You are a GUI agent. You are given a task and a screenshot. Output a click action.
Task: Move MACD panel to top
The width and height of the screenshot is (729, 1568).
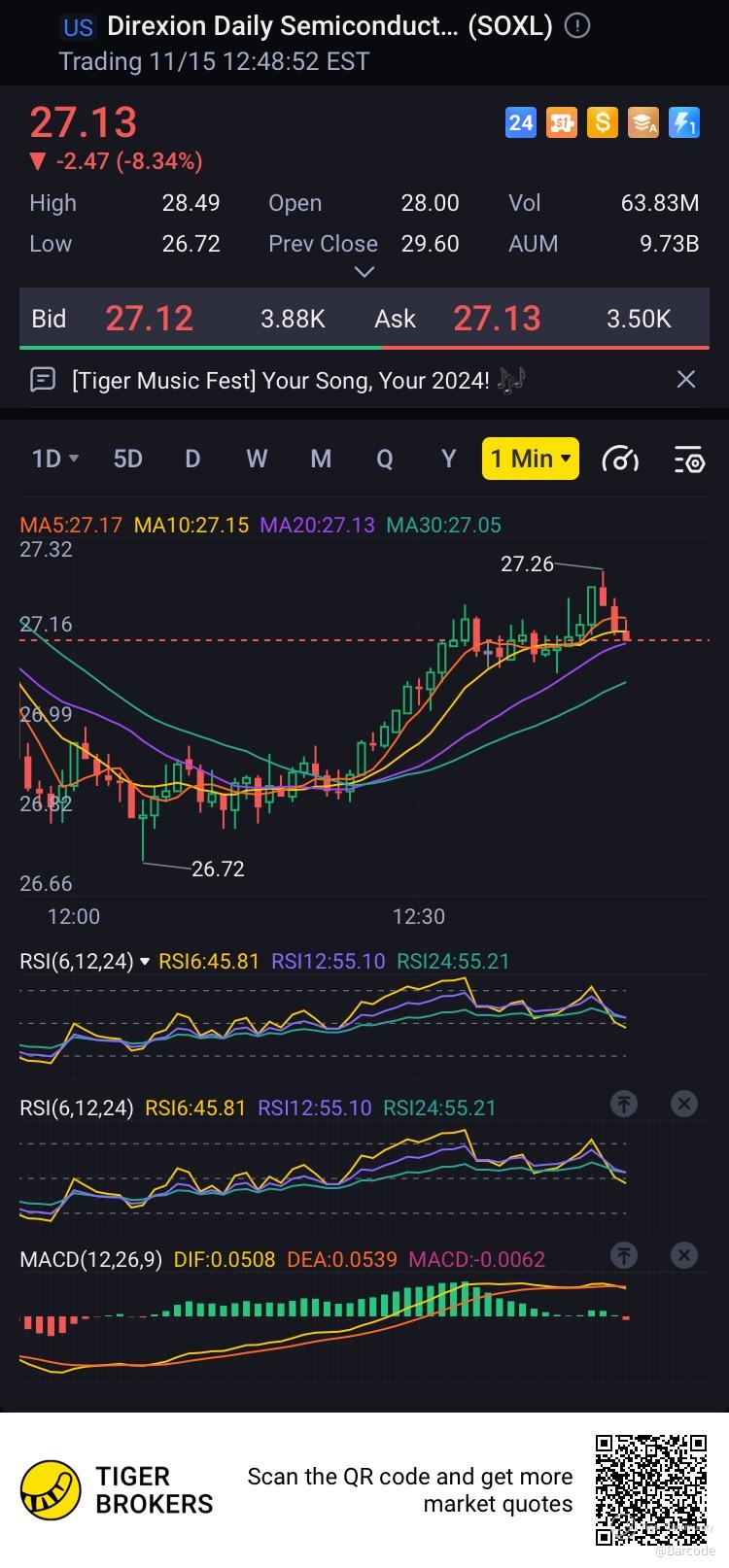coord(624,1255)
